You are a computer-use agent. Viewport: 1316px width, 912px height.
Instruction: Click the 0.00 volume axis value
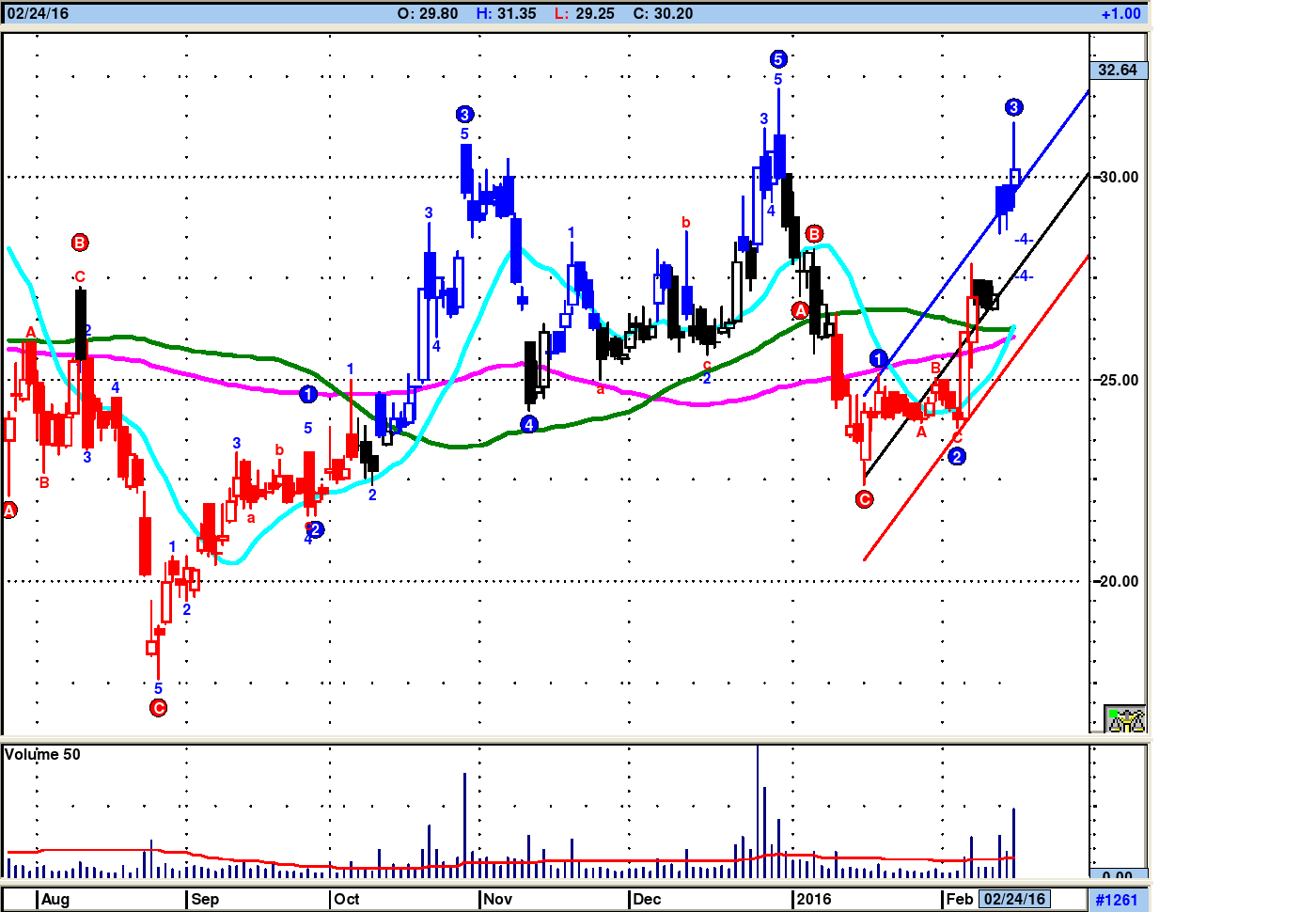pyautogui.click(x=1118, y=874)
